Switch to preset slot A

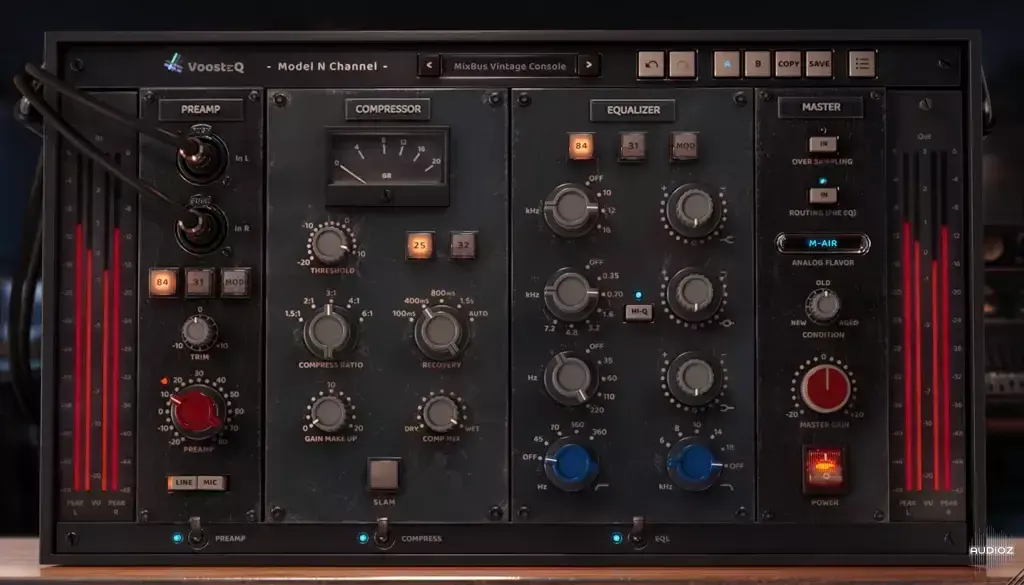pos(726,64)
